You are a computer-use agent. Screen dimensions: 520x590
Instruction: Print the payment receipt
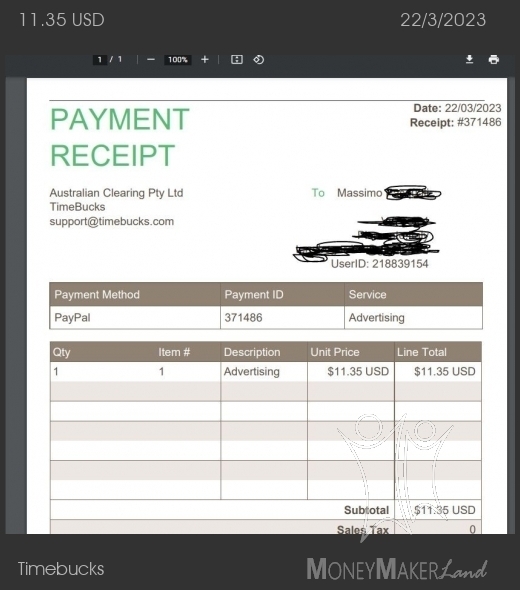pos(494,59)
